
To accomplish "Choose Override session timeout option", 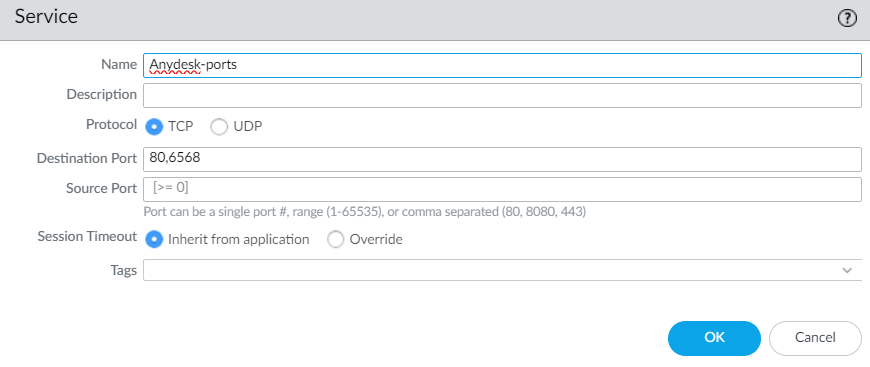I will (336, 240).
